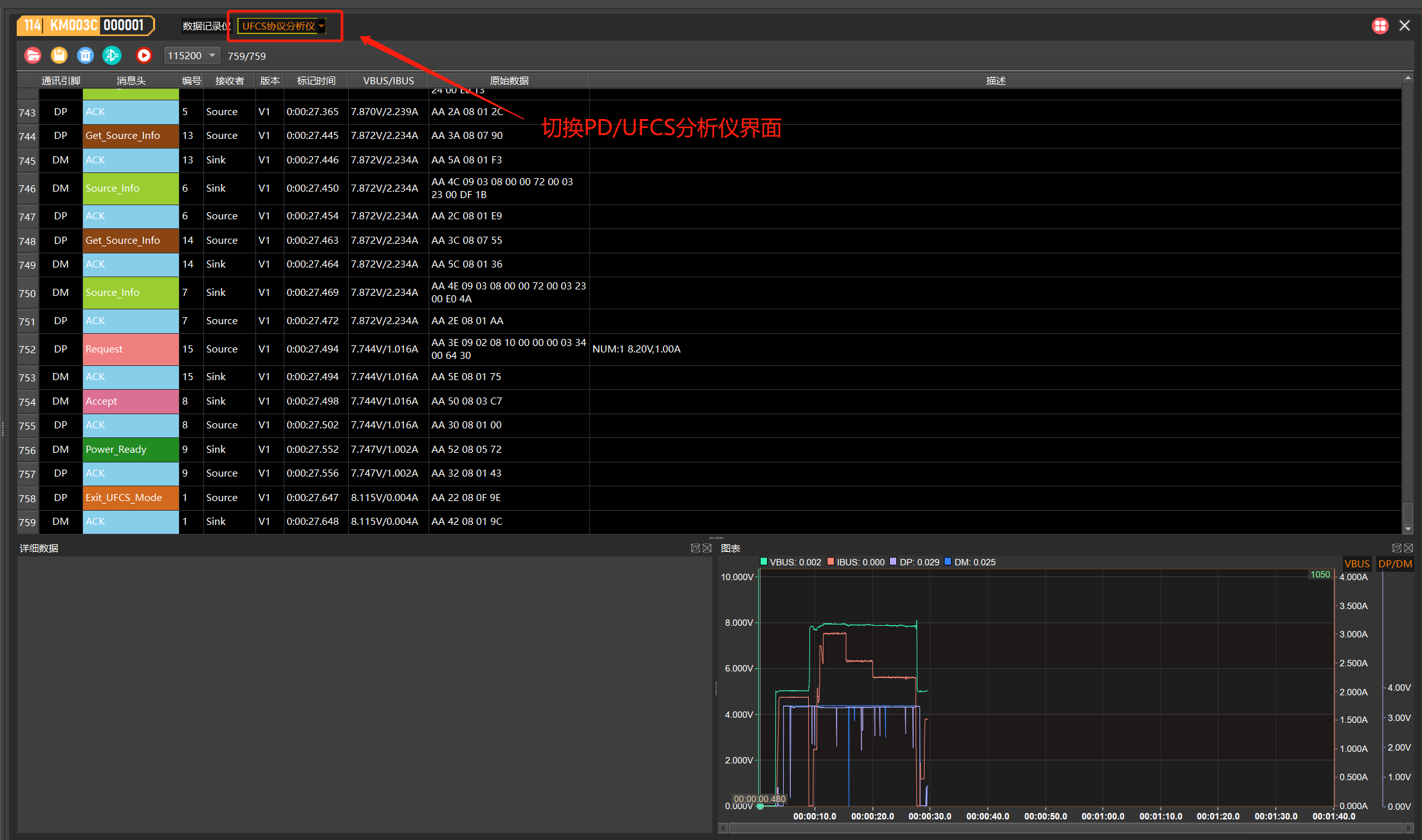Select the ACK message in row 759
The image size is (1422, 840).
131,522
